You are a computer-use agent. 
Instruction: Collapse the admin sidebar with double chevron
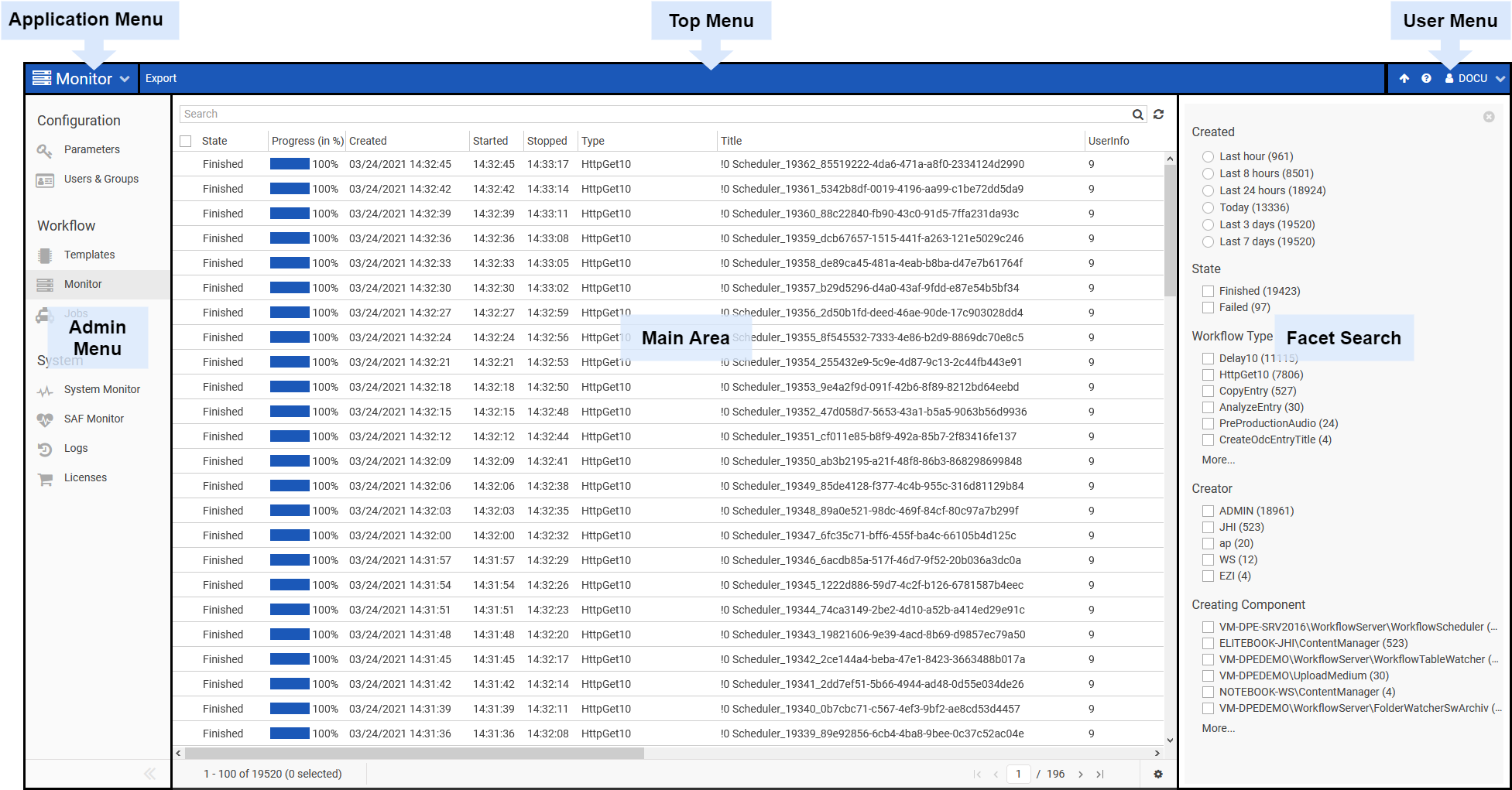coord(149,774)
